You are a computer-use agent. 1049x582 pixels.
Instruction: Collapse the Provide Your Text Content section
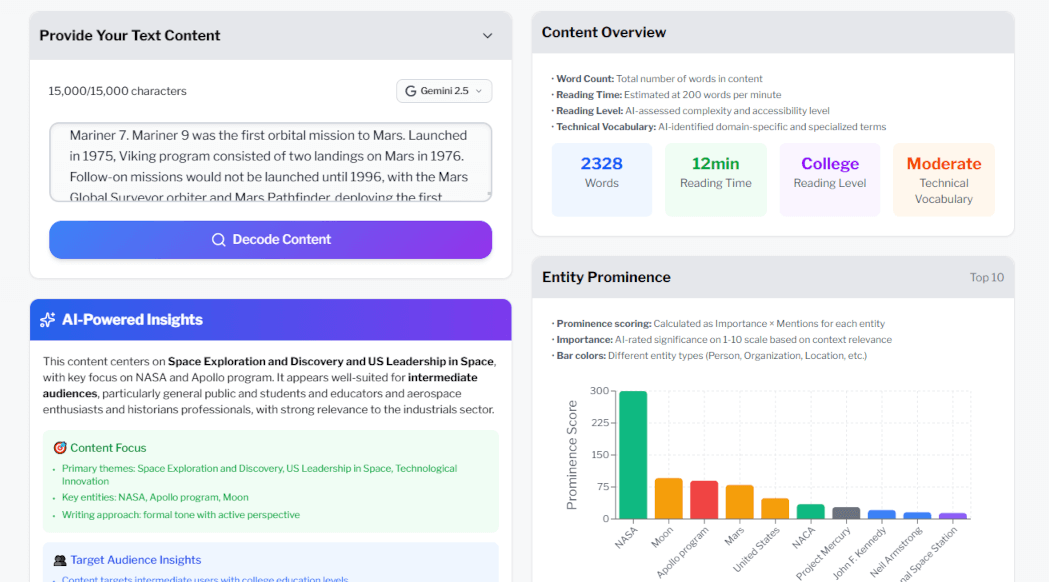click(x=488, y=34)
